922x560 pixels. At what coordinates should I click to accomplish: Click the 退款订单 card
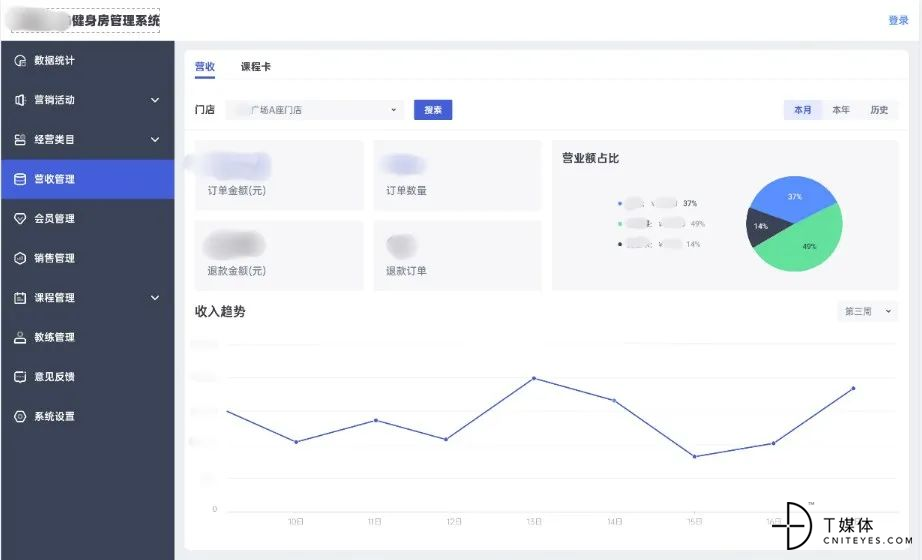pyautogui.click(x=457, y=255)
